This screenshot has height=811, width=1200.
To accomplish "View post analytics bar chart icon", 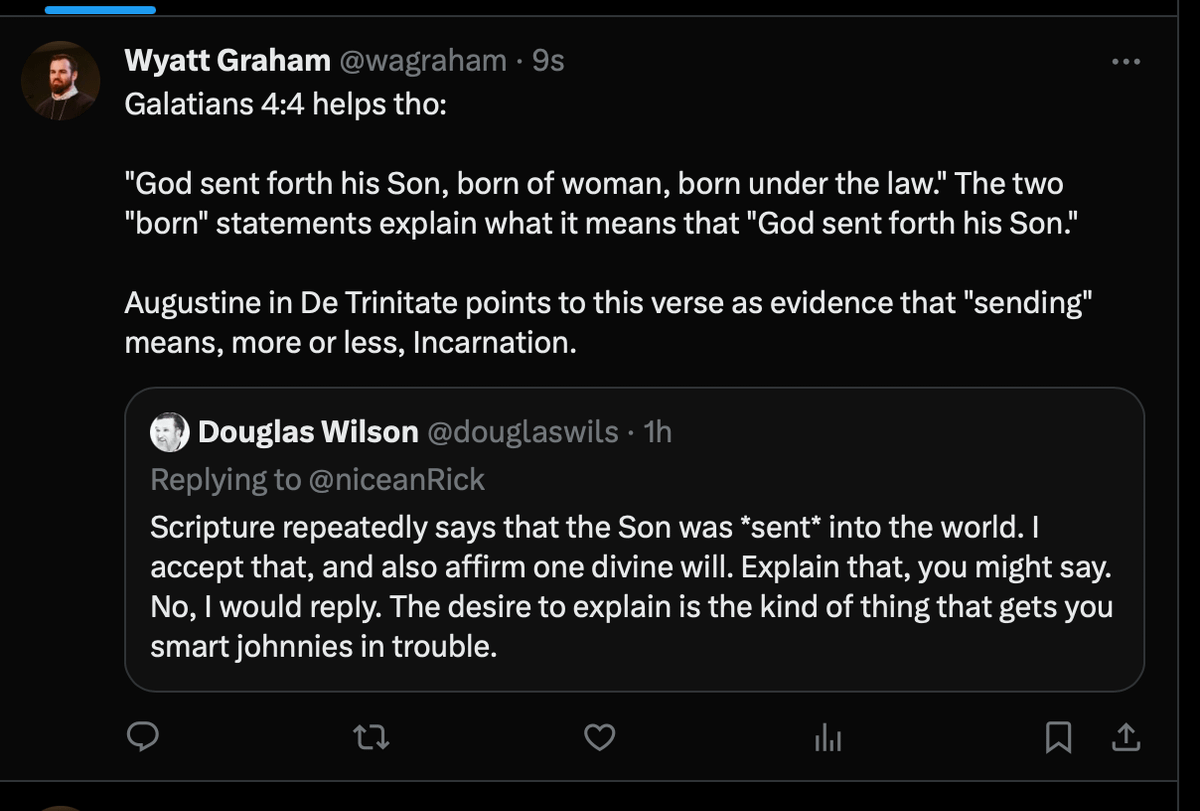I will coord(828,738).
